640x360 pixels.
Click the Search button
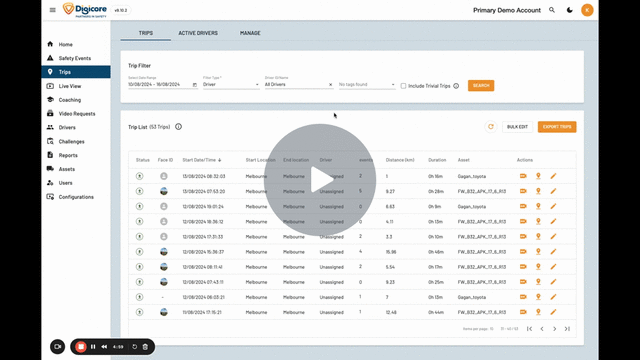pos(481,86)
